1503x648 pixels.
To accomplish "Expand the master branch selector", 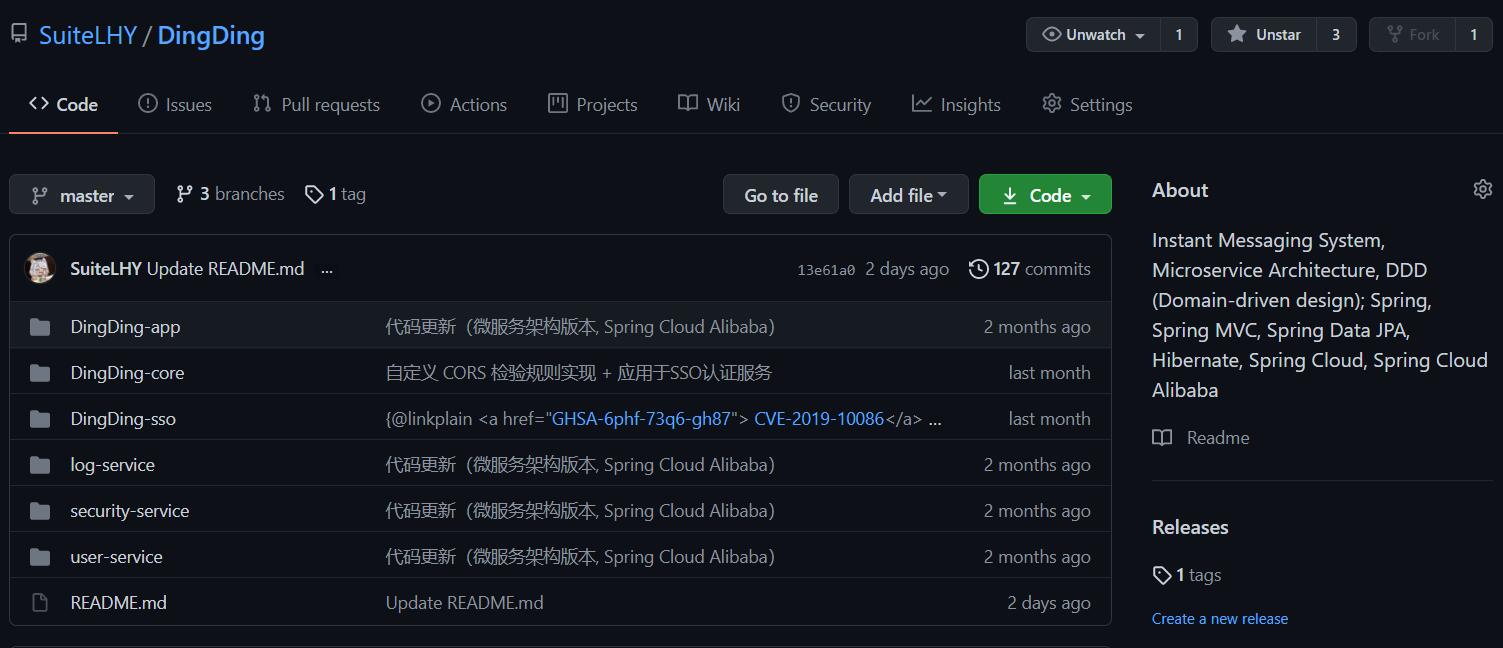I will 82,193.
